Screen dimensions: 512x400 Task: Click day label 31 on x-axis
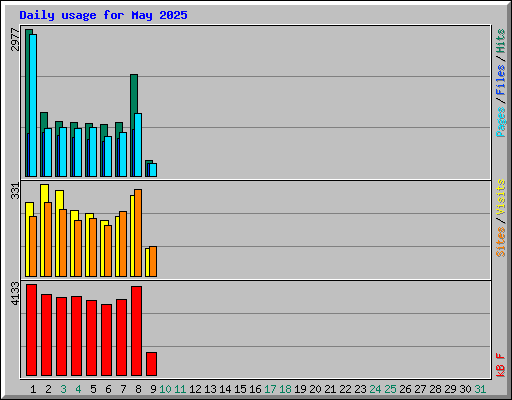point(480,389)
